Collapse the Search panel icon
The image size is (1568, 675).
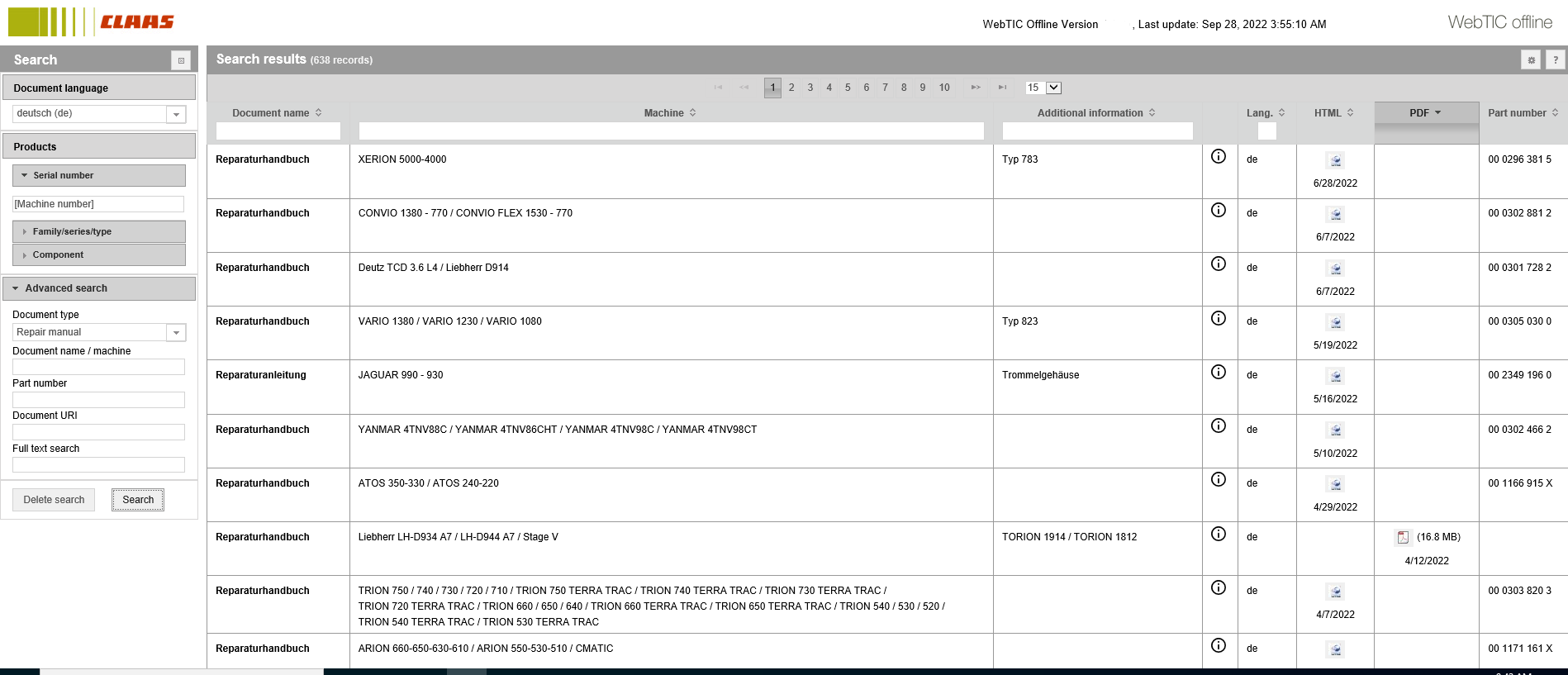tap(181, 60)
